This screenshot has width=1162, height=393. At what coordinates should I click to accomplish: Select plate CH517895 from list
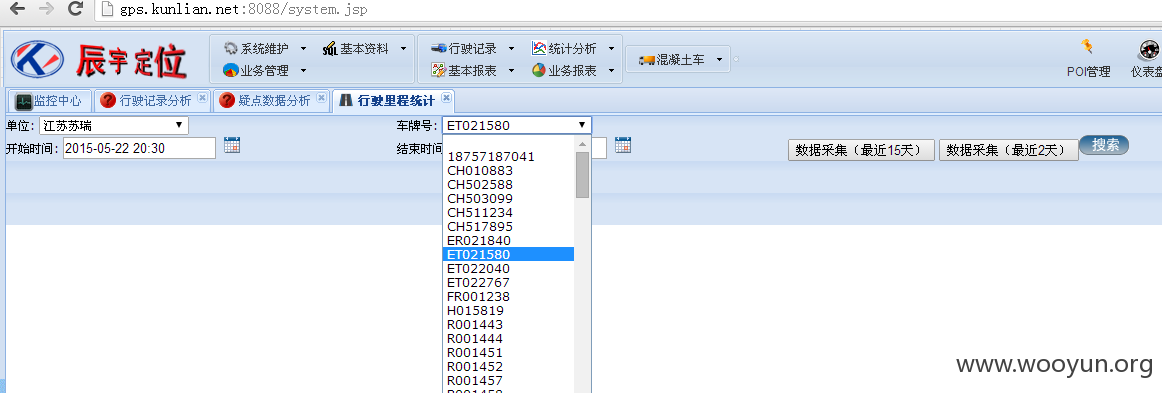(508, 227)
